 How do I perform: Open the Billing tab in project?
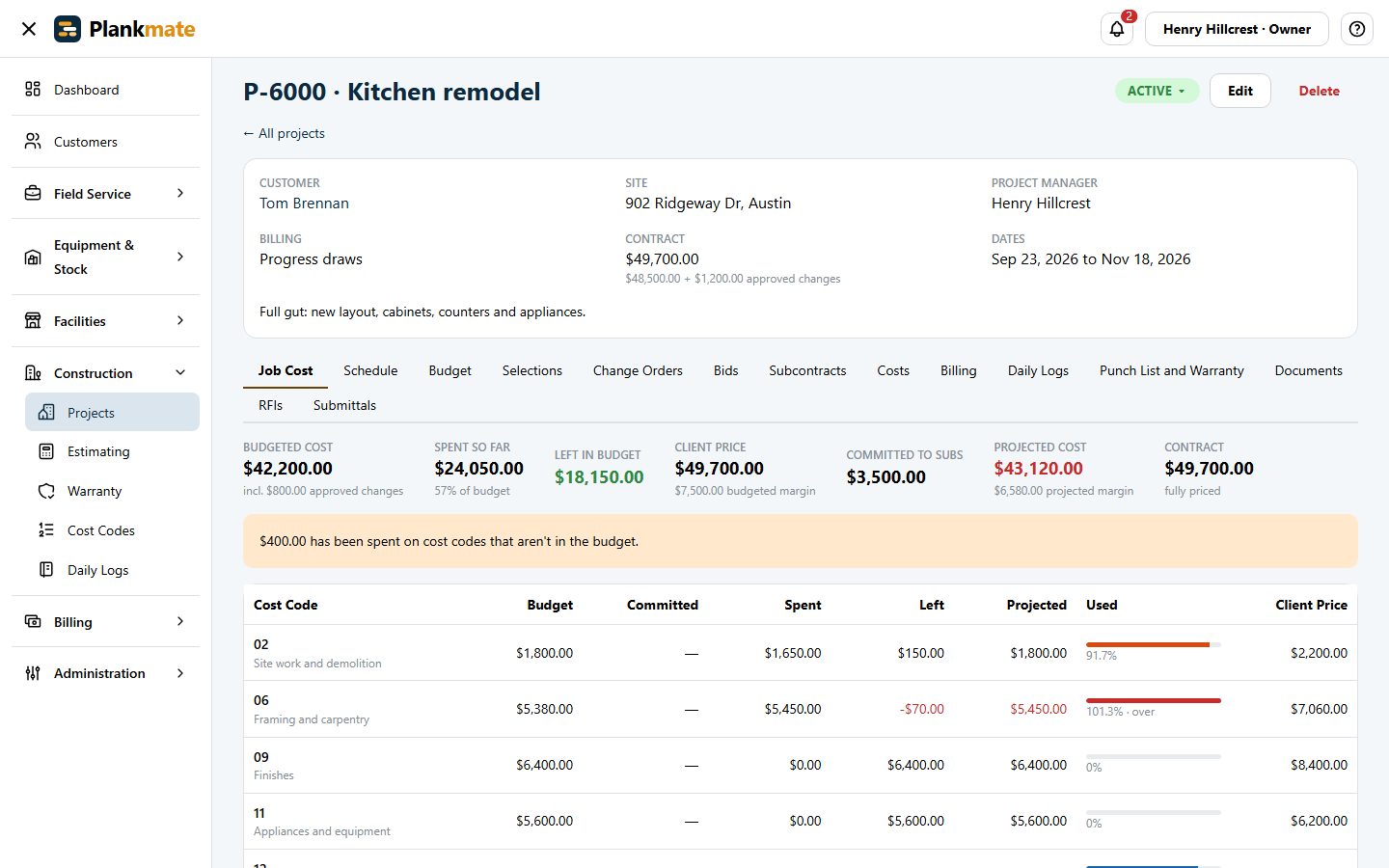pyautogui.click(x=958, y=370)
